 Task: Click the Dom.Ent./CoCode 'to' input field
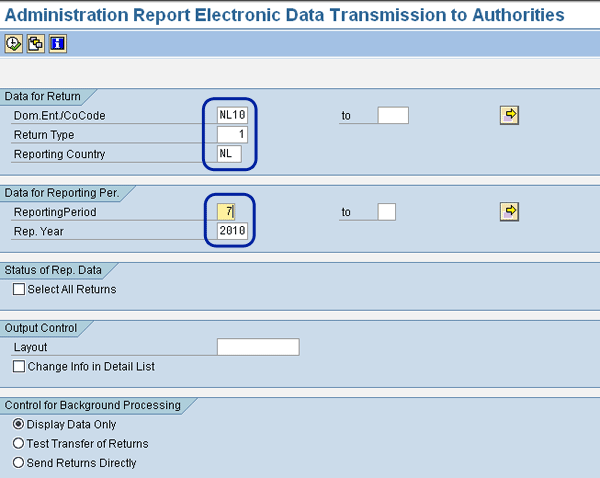pyautogui.click(x=393, y=115)
